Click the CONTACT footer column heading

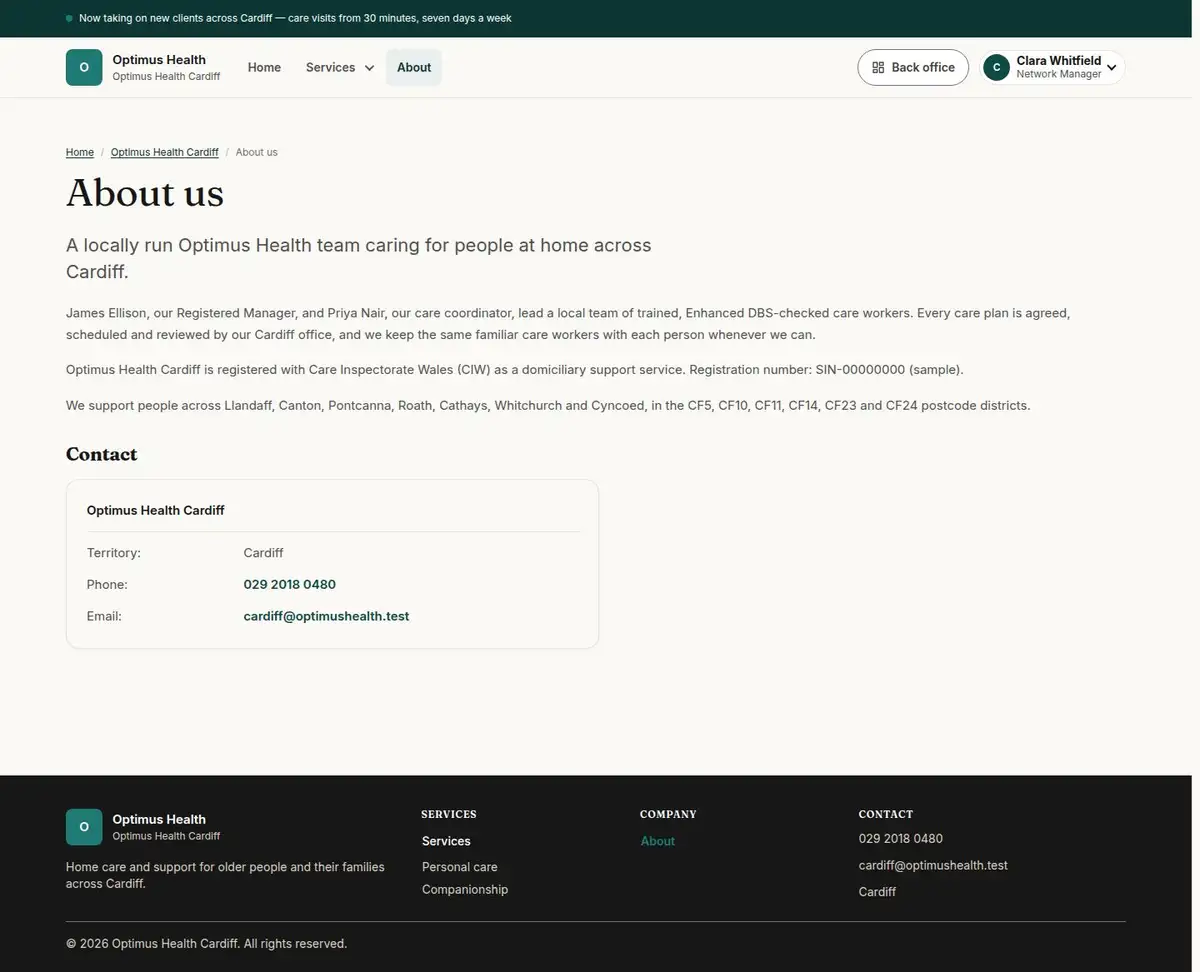(886, 814)
